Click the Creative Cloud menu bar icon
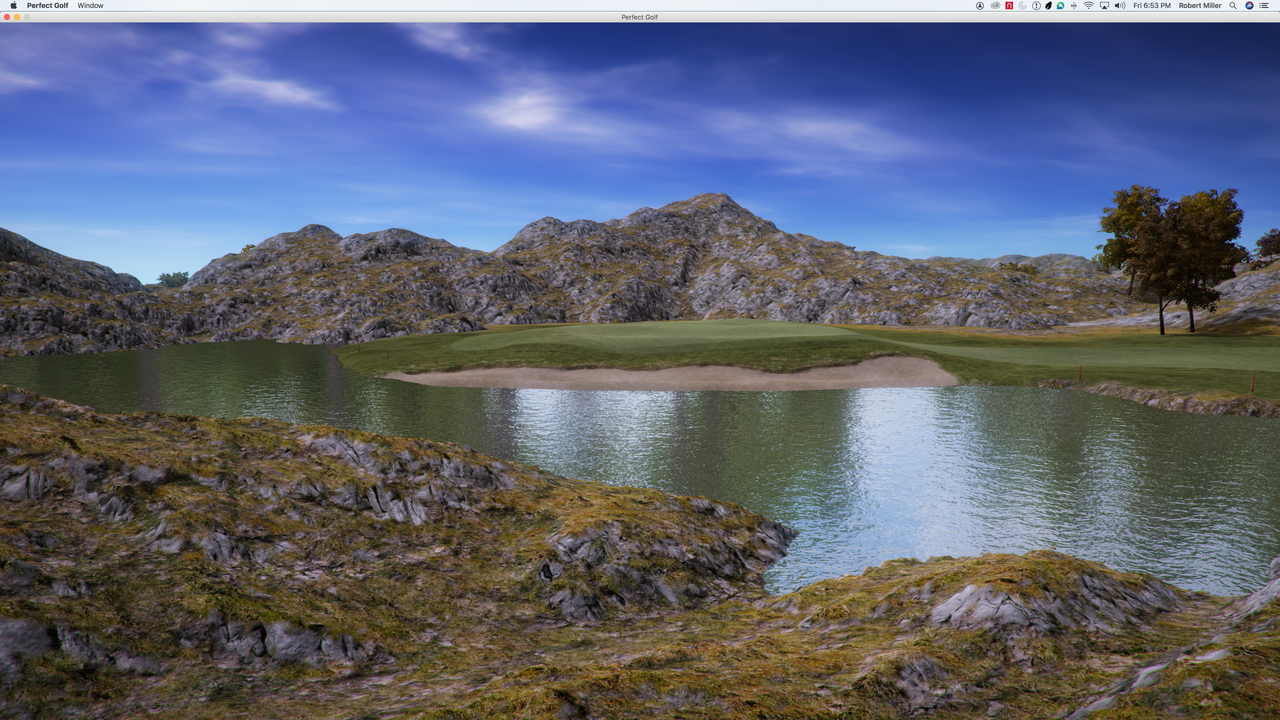1280x720 pixels. point(994,5)
